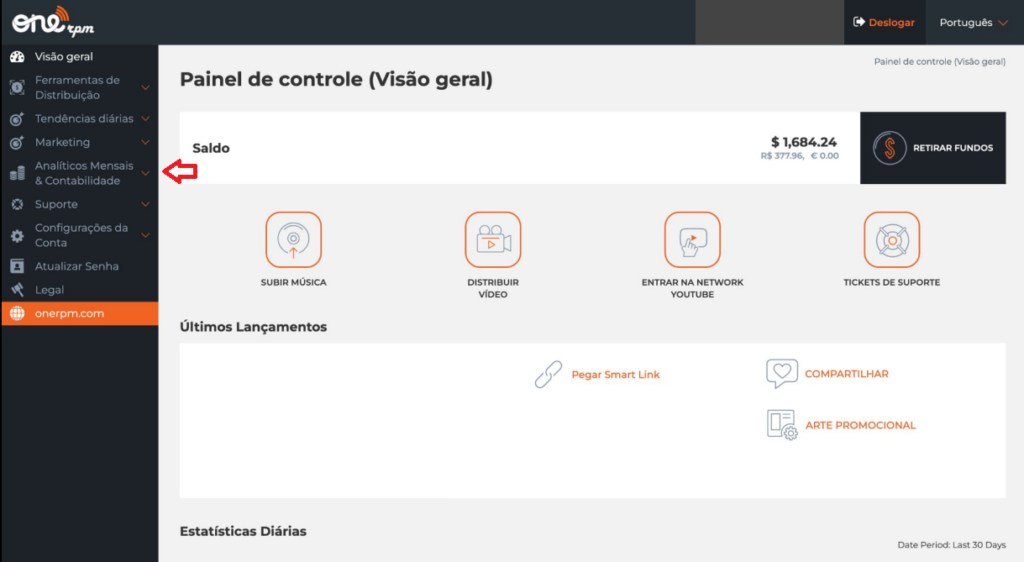
Task: Click the Configurações da Conta gear icon
Action: [x=17, y=236]
